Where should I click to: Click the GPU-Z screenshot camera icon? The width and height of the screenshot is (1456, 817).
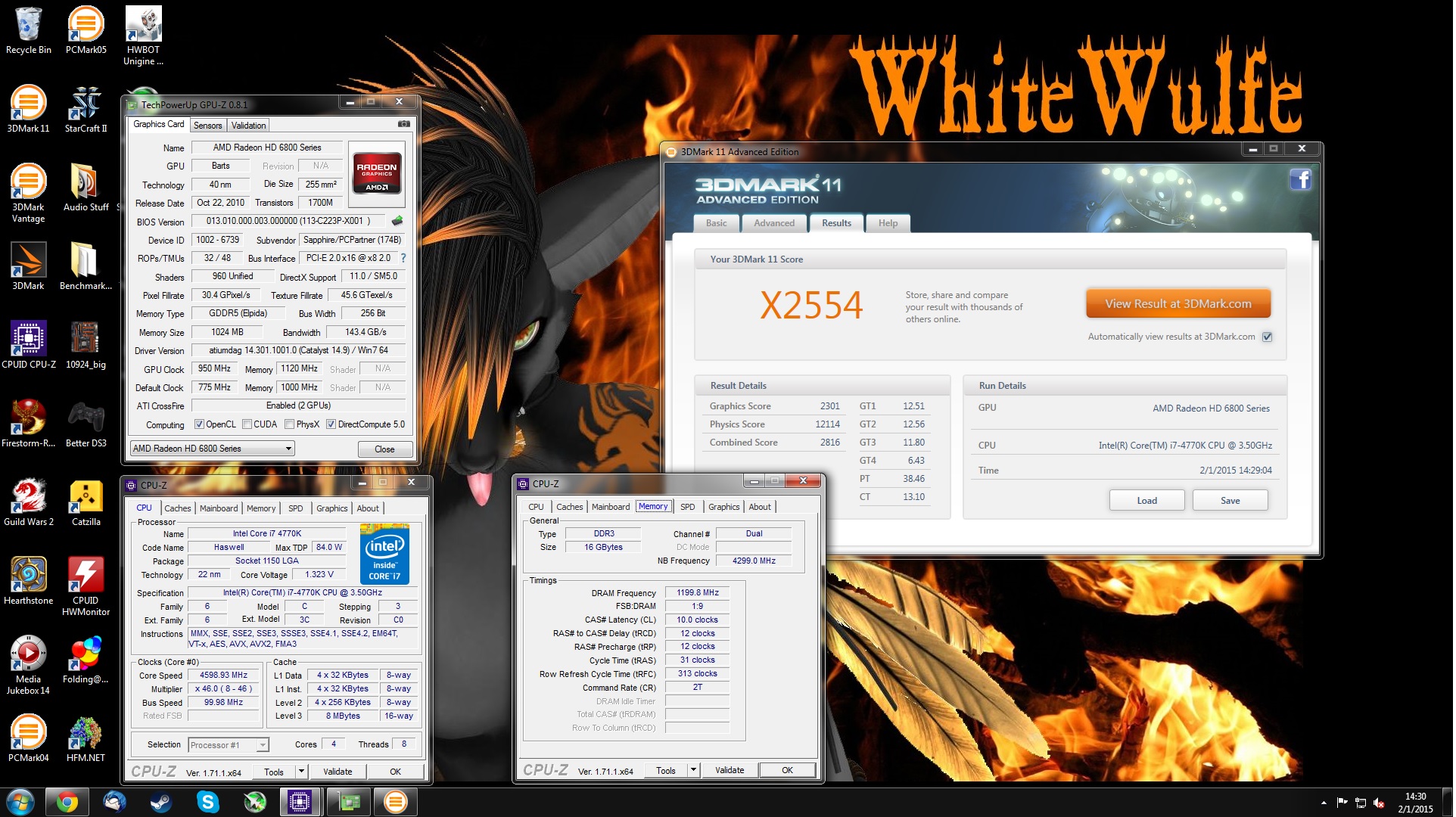[404, 124]
